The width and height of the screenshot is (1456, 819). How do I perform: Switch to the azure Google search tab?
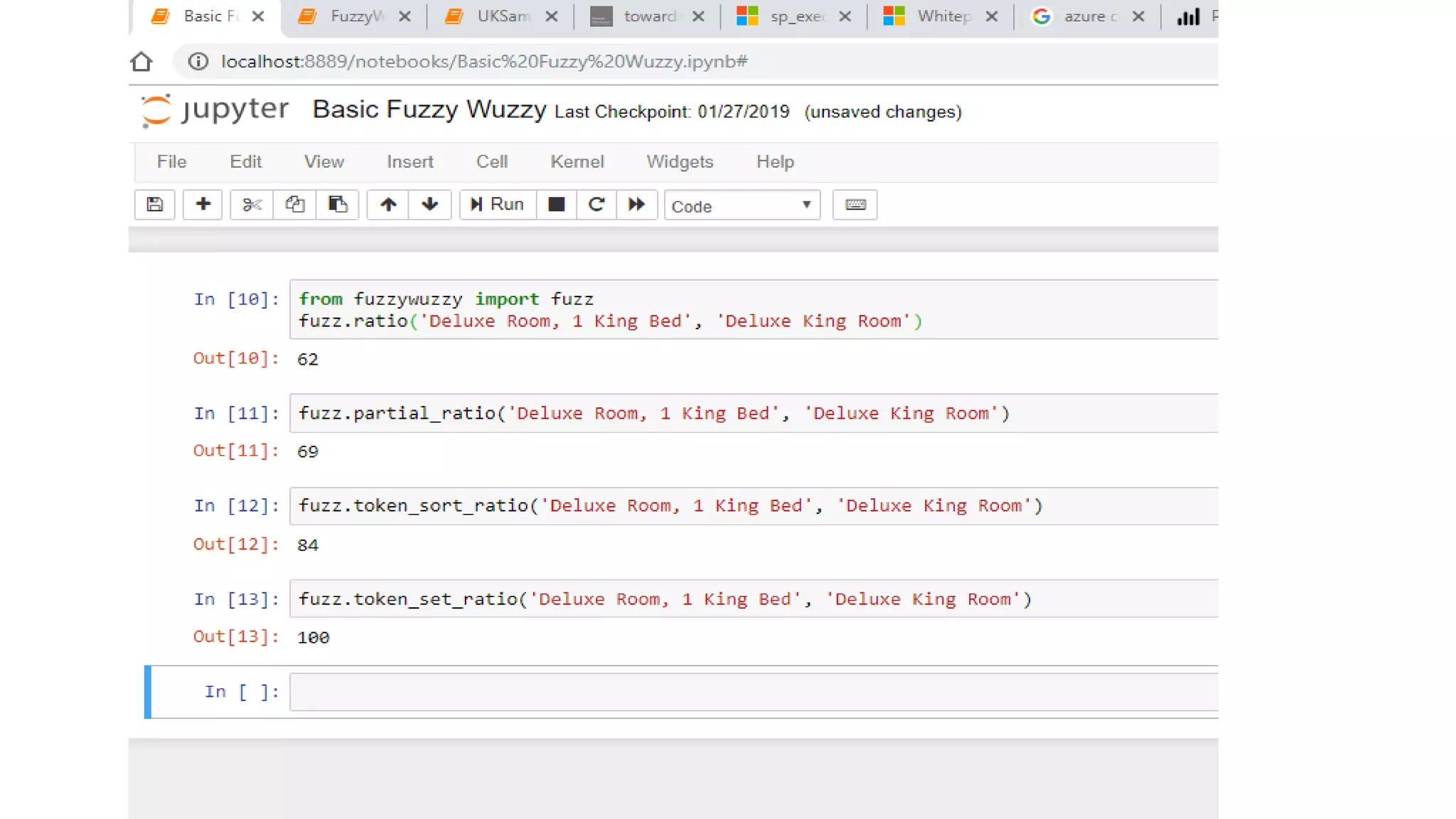(x=1086, y=16)
